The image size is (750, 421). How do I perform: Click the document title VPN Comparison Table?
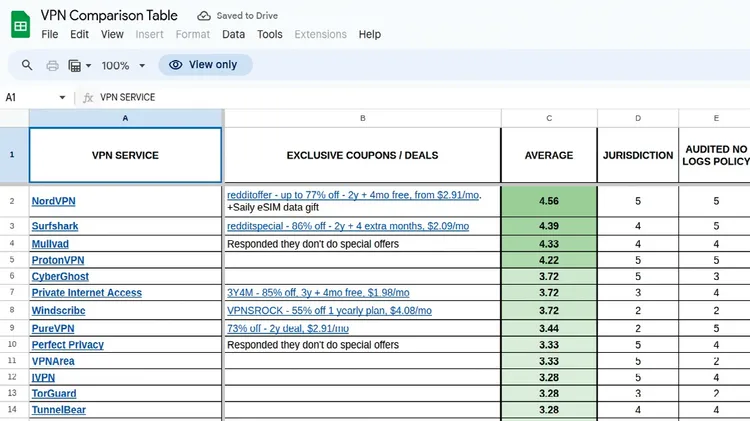tap(109, 15)
